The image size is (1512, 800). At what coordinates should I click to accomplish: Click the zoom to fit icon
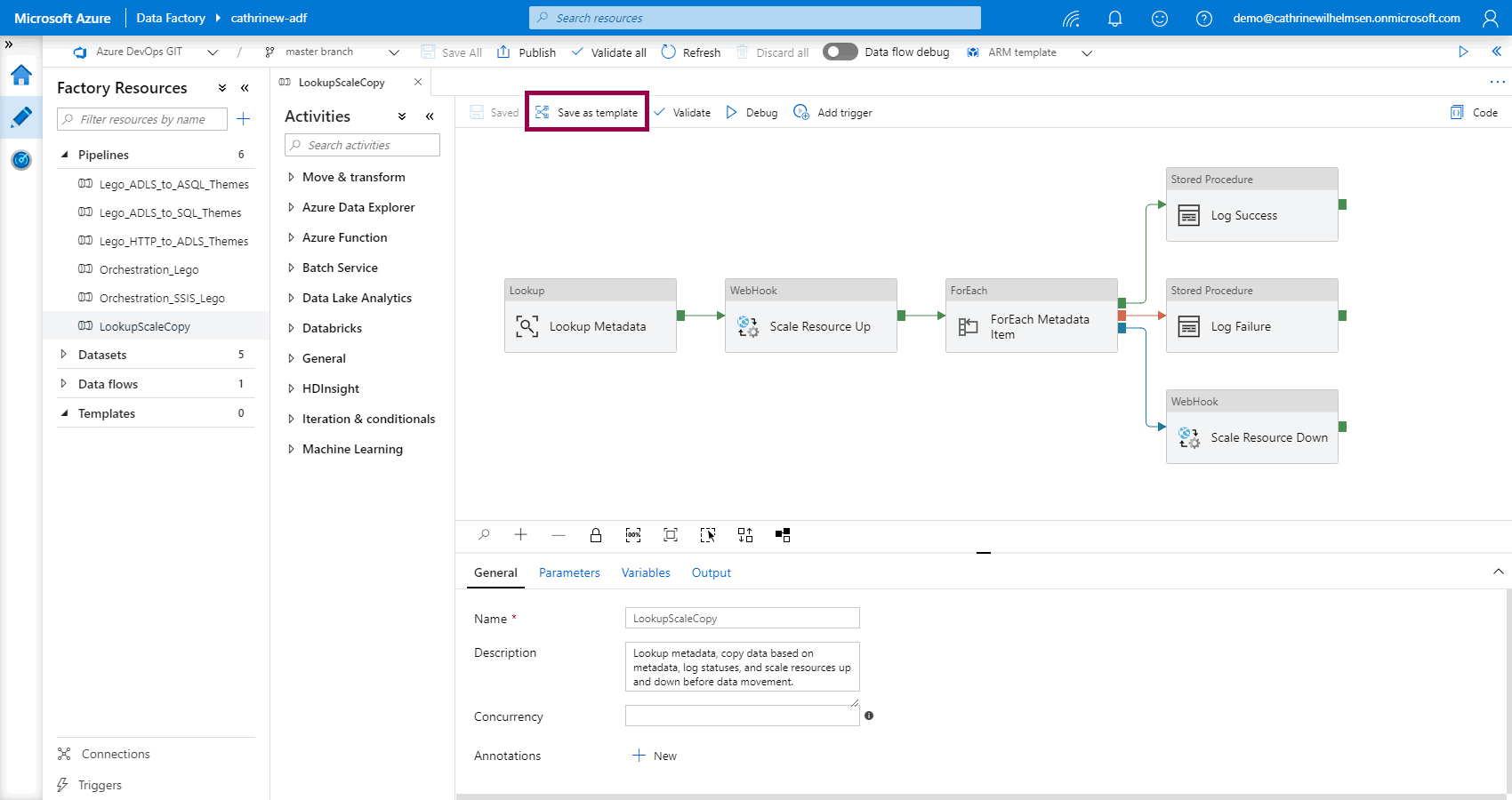671,535
